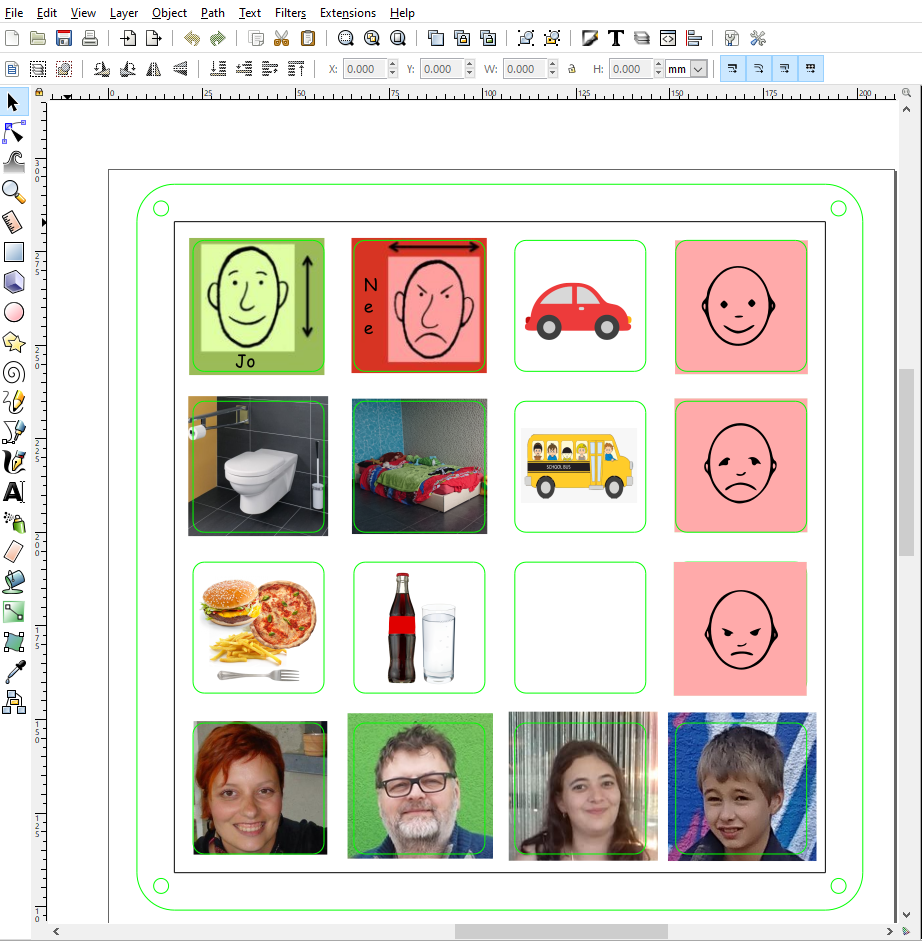Choose the Ellipse/circle tool

coord(14,312)
